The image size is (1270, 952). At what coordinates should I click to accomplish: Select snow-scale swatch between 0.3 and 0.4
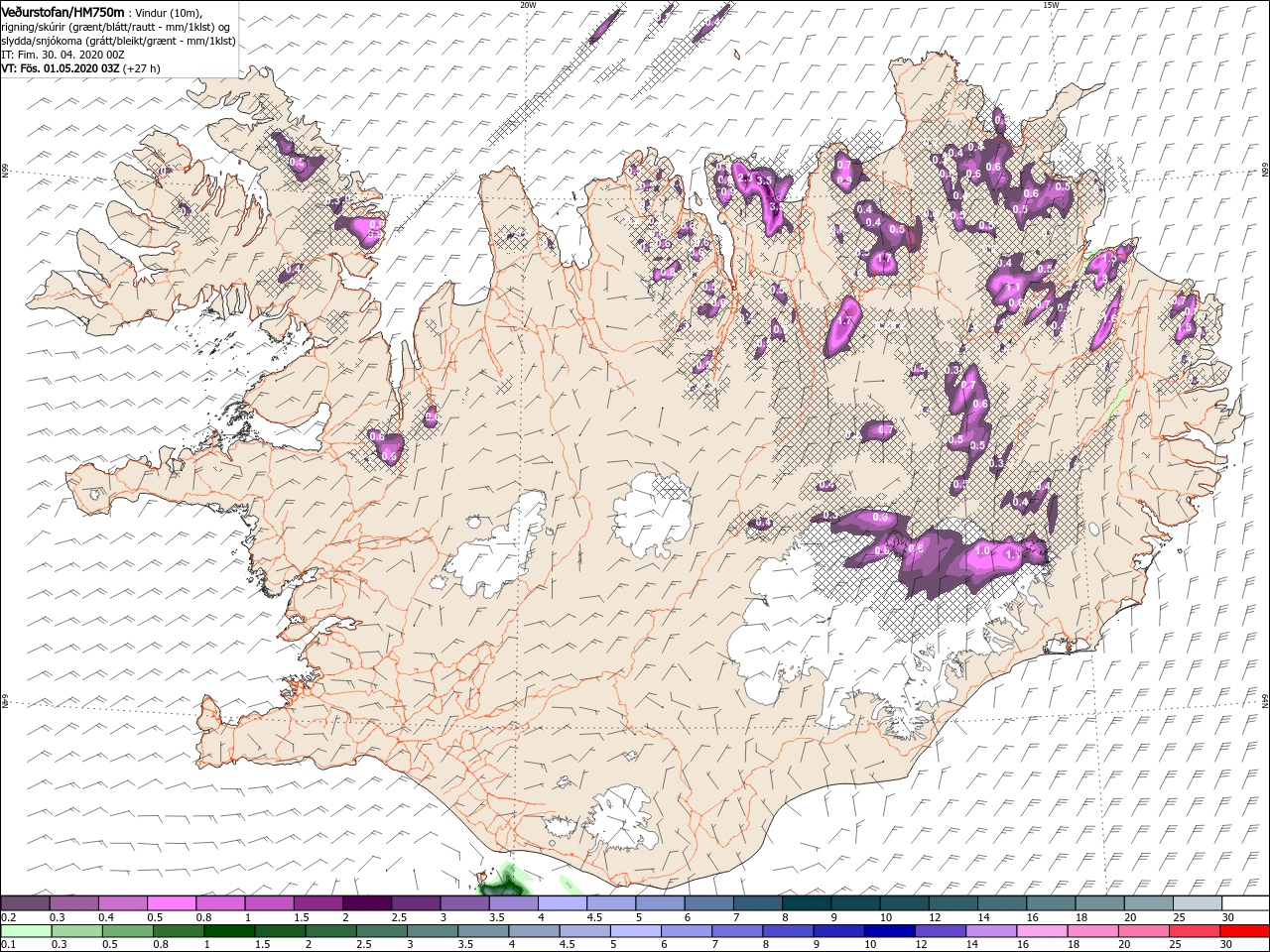(73, 903)
